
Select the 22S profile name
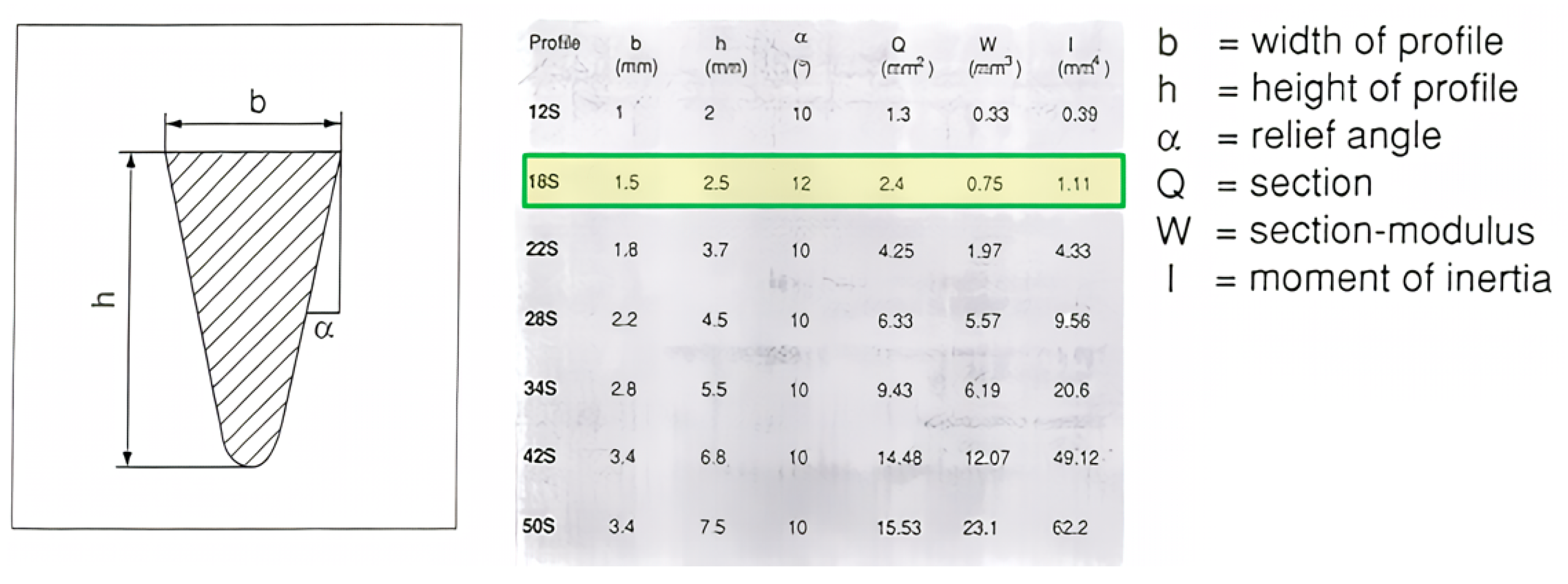point(542,249)
